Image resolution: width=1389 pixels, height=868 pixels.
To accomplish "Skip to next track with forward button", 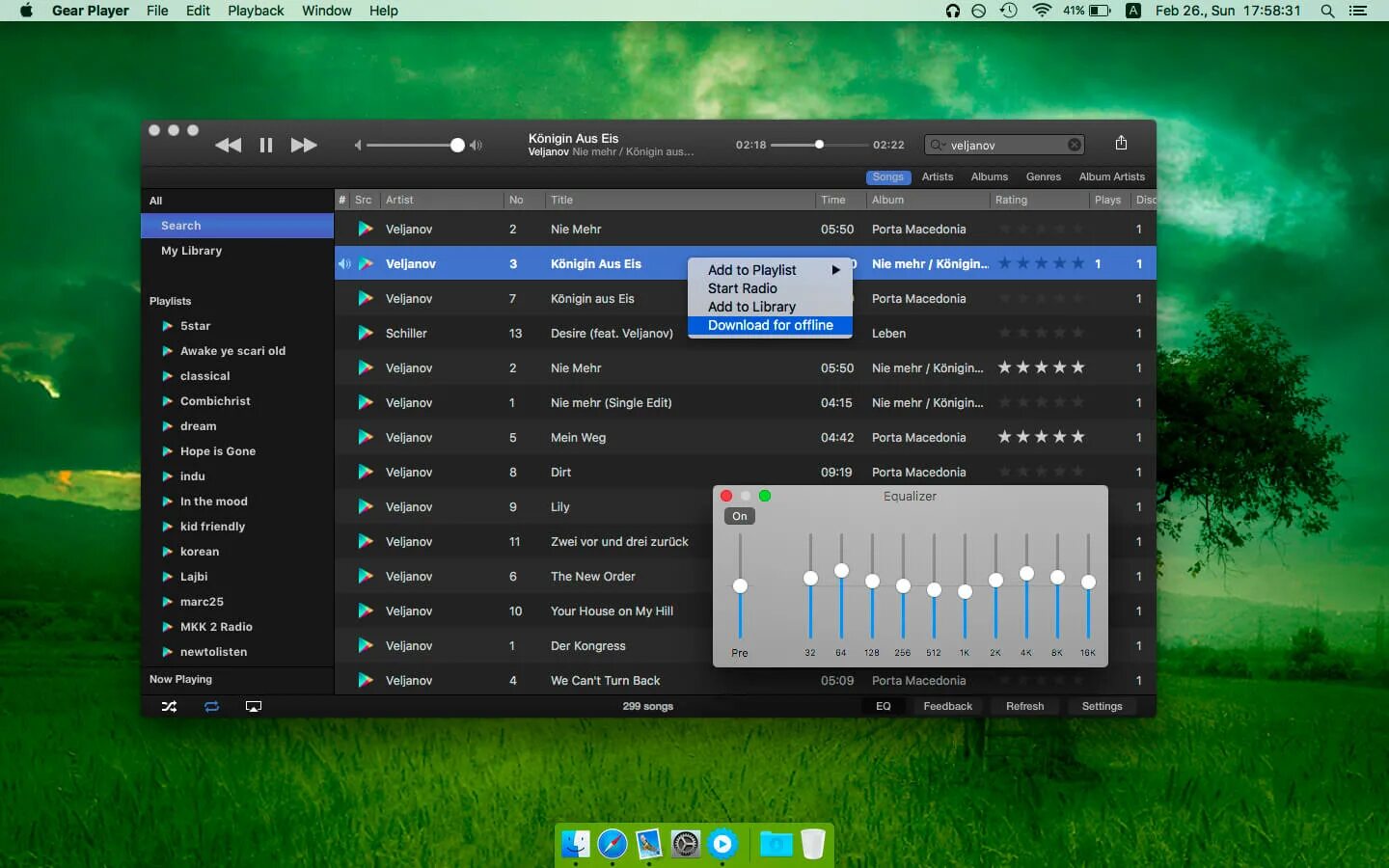I will coord(304,145).
